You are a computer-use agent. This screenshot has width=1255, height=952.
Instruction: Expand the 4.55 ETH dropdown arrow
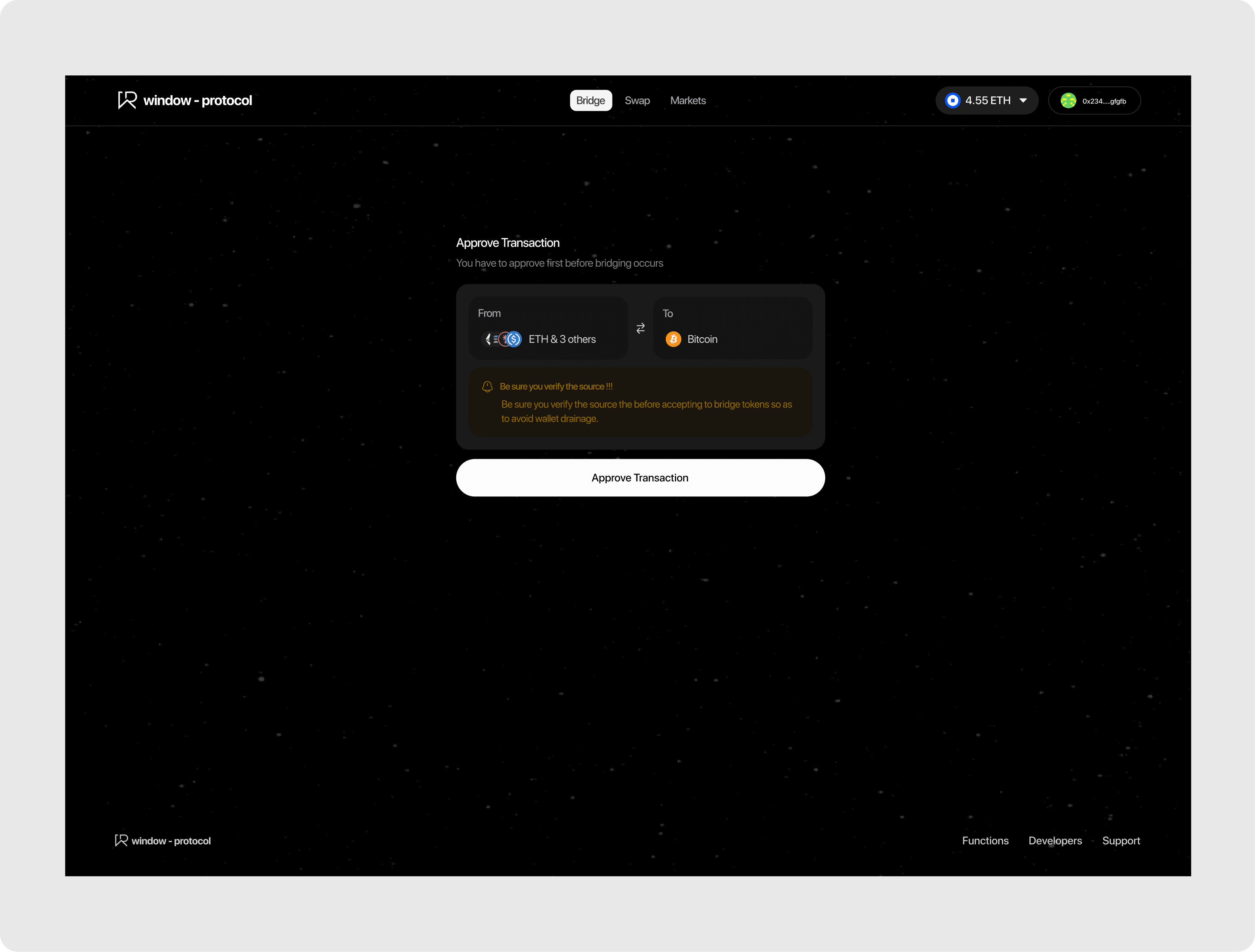[1023, 100]
